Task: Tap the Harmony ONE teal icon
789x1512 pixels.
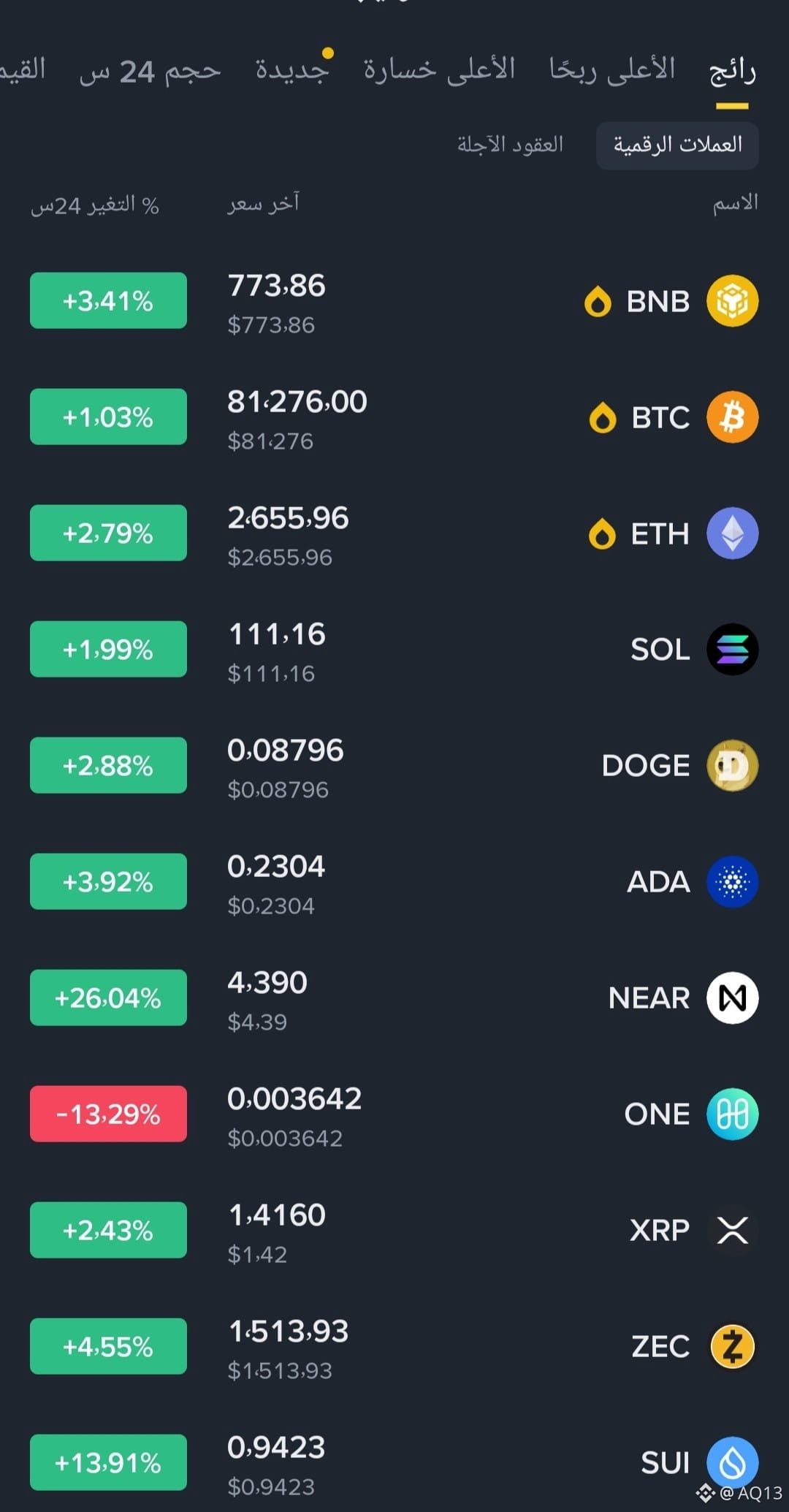Action: (732, 1114)
